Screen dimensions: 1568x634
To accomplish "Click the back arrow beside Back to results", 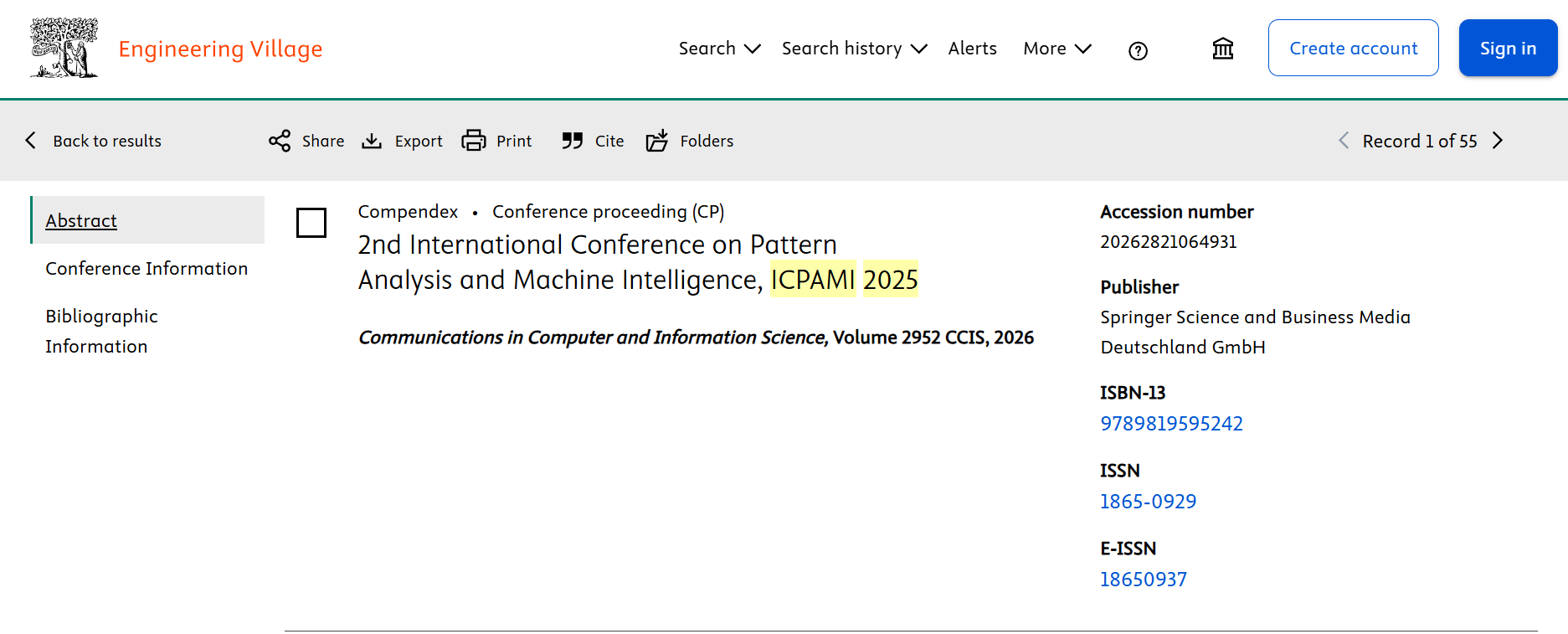I will 31,141.
